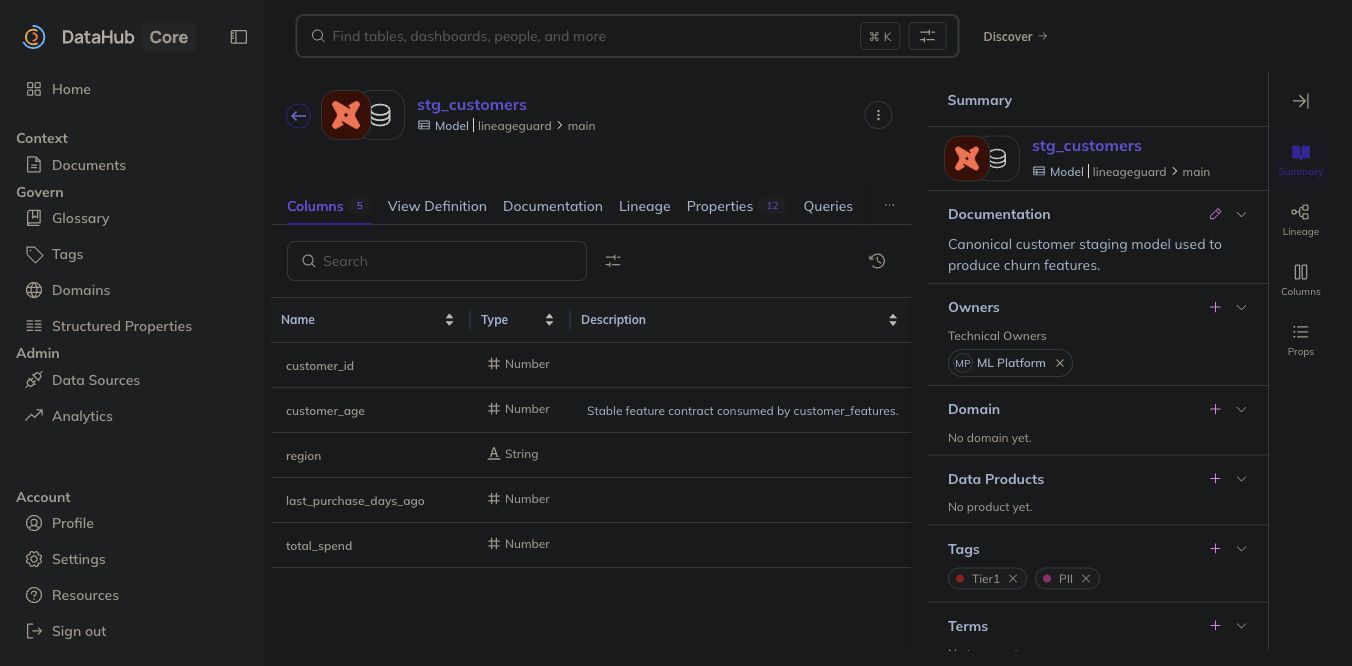This screenshot has height=666, width=1352.
Task: Open schema version history clock icon
Action: (x=877, y=261)
